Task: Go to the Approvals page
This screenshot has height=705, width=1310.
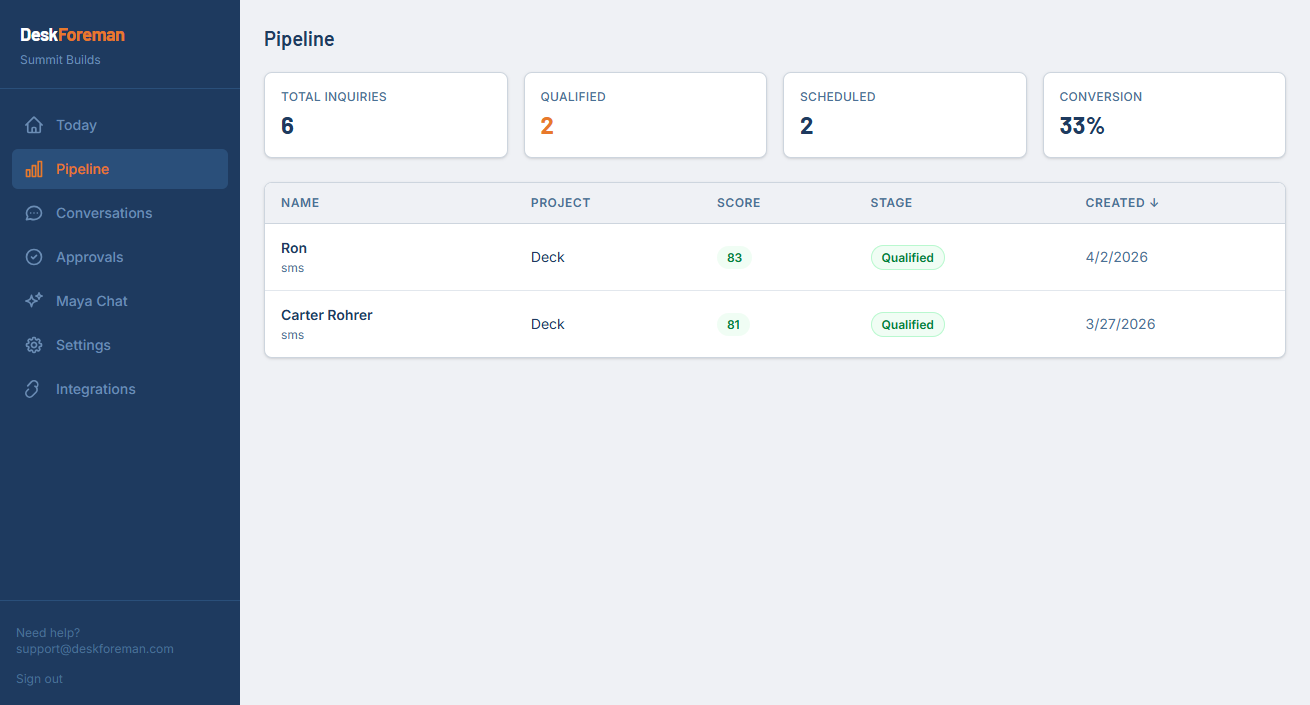Action: (x=89, y=257)
